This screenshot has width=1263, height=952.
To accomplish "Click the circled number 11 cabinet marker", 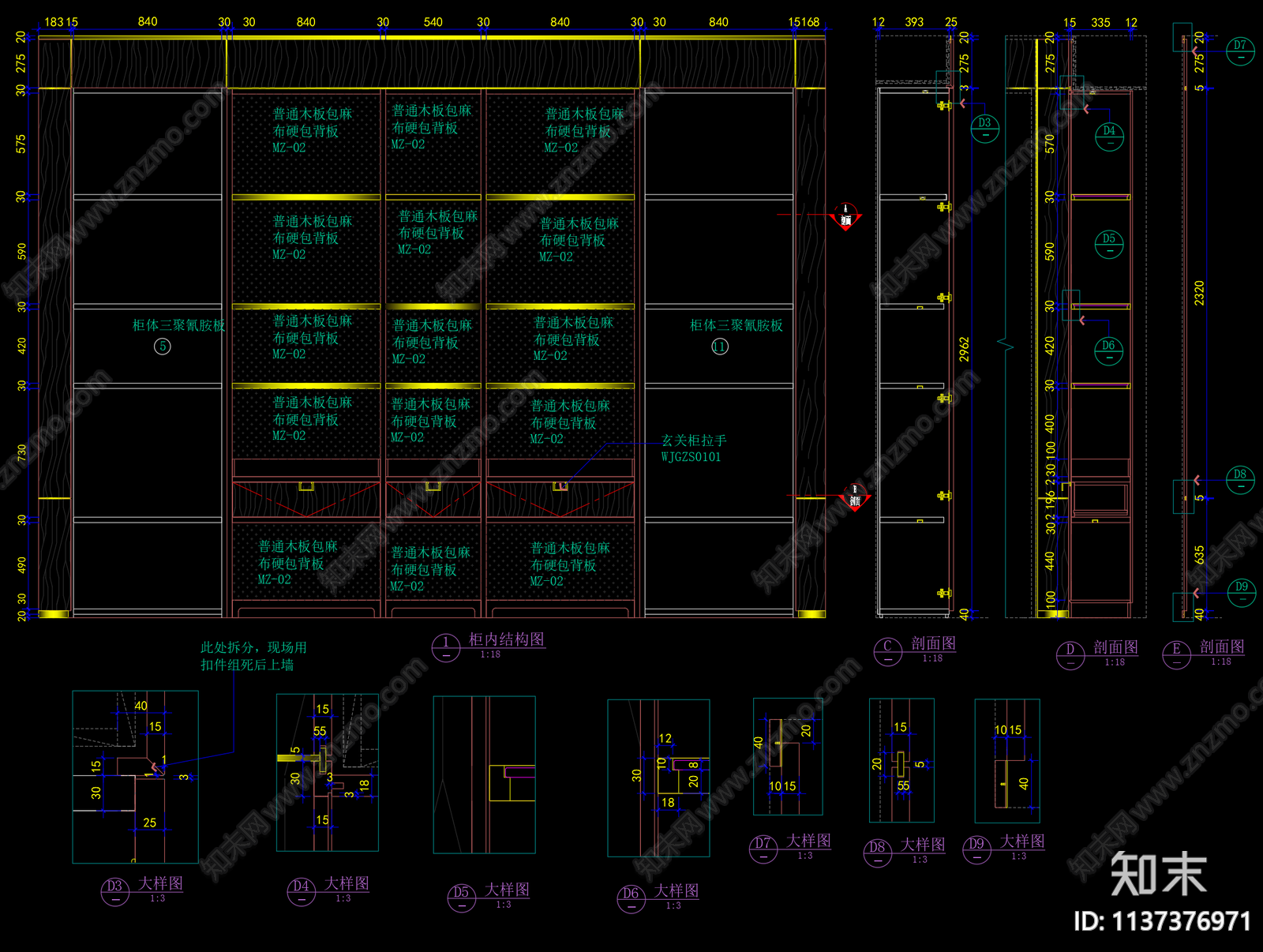I will pyautogui.click(x=720, y=347).
